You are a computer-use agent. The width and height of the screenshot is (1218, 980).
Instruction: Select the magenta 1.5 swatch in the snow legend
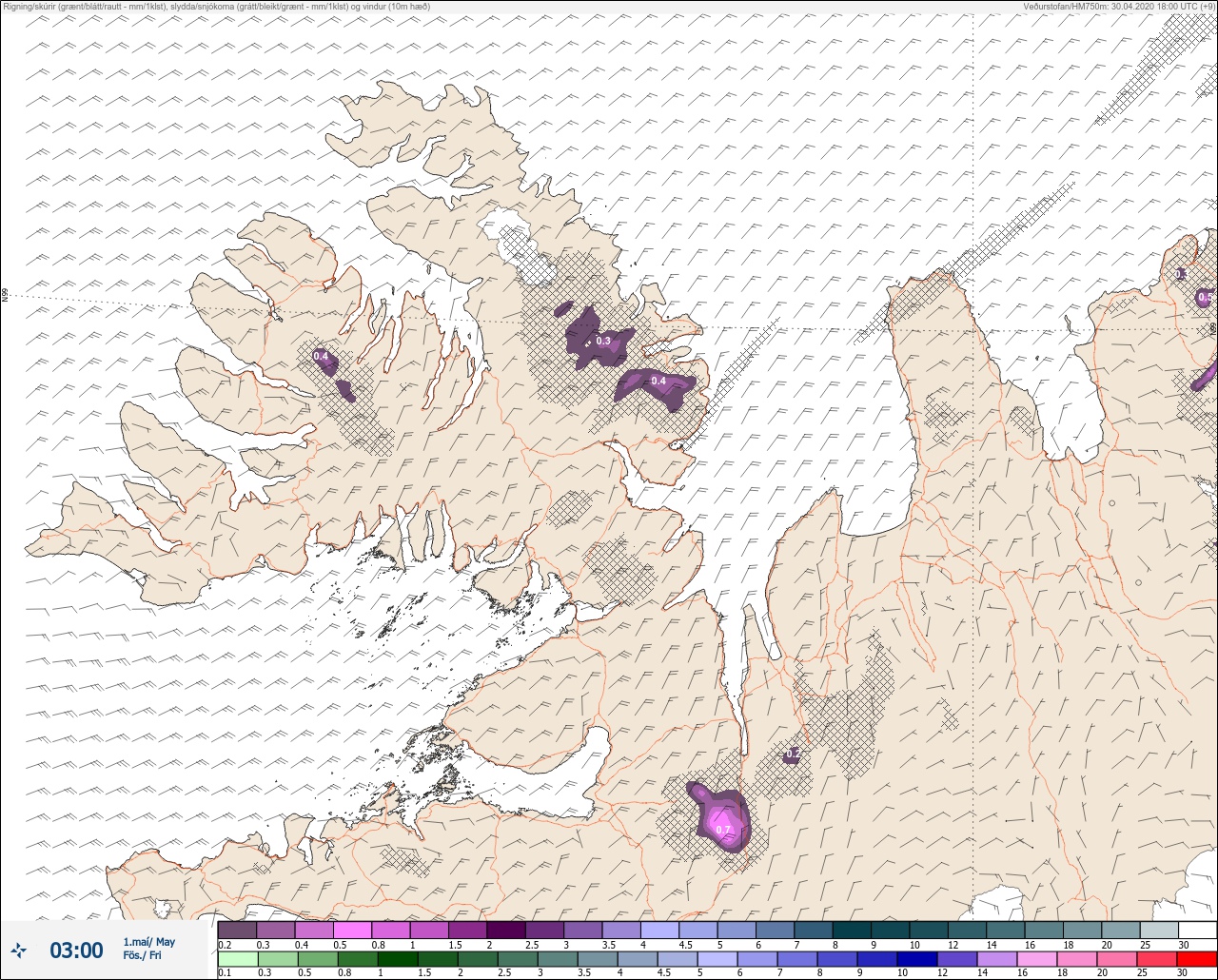pyautogui.click(x=467, y=930)
